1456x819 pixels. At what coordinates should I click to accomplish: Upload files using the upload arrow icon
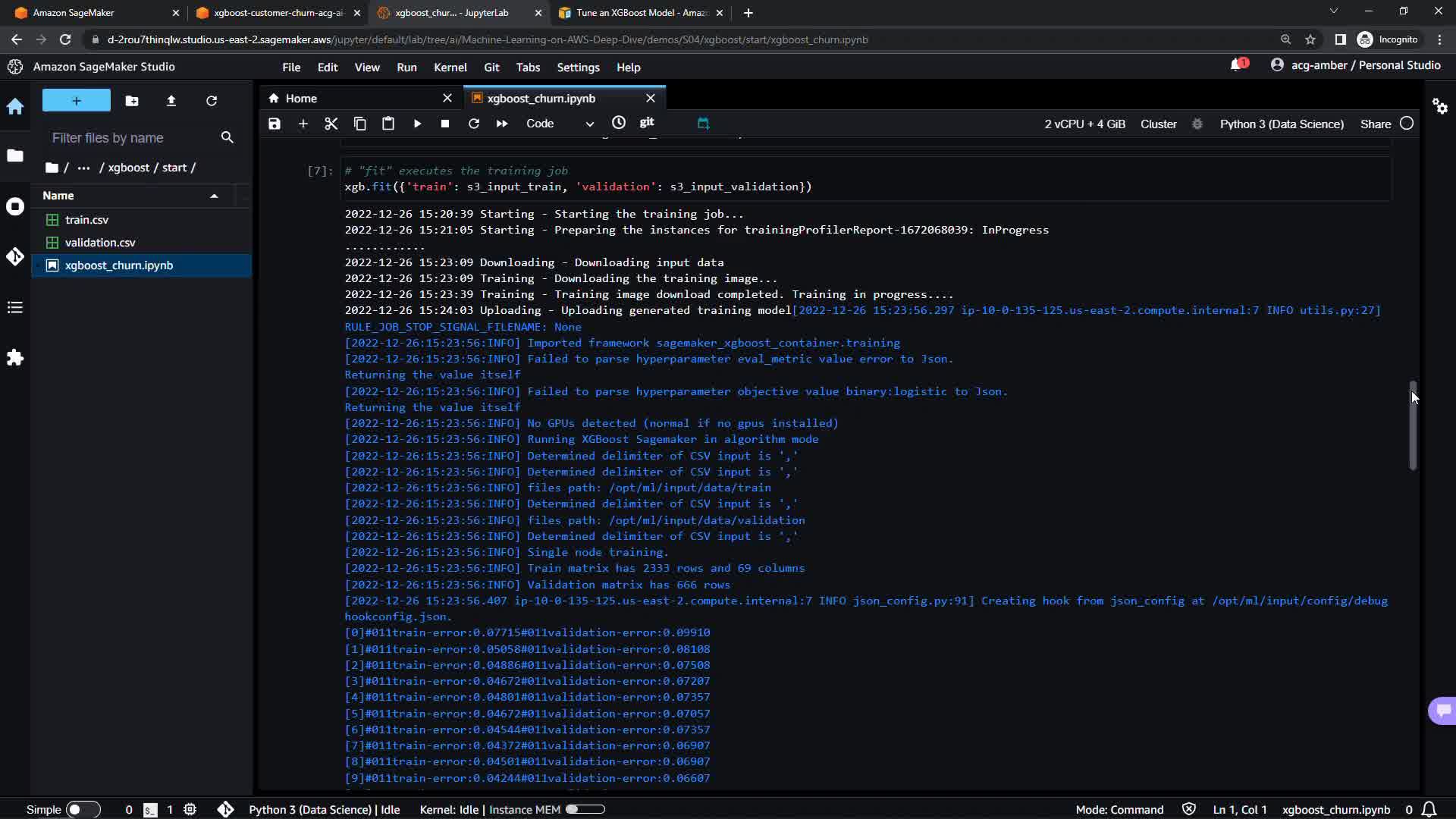click(171, 101)
